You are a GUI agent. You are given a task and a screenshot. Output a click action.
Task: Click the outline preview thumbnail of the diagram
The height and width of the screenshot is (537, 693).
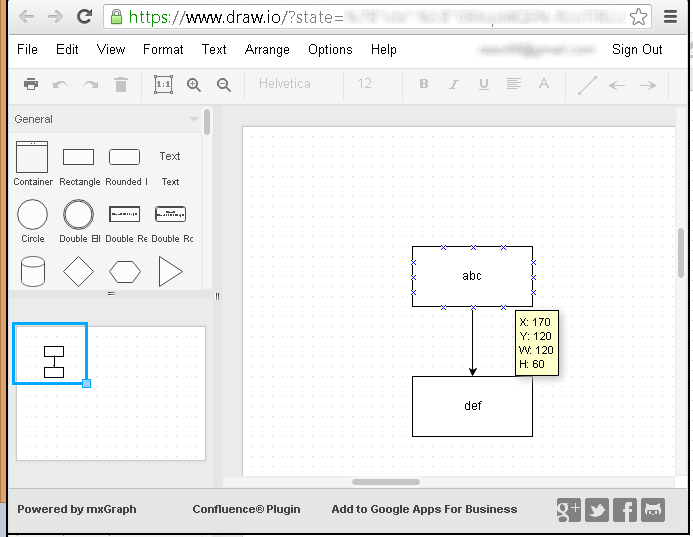click(x=54, y=361)
